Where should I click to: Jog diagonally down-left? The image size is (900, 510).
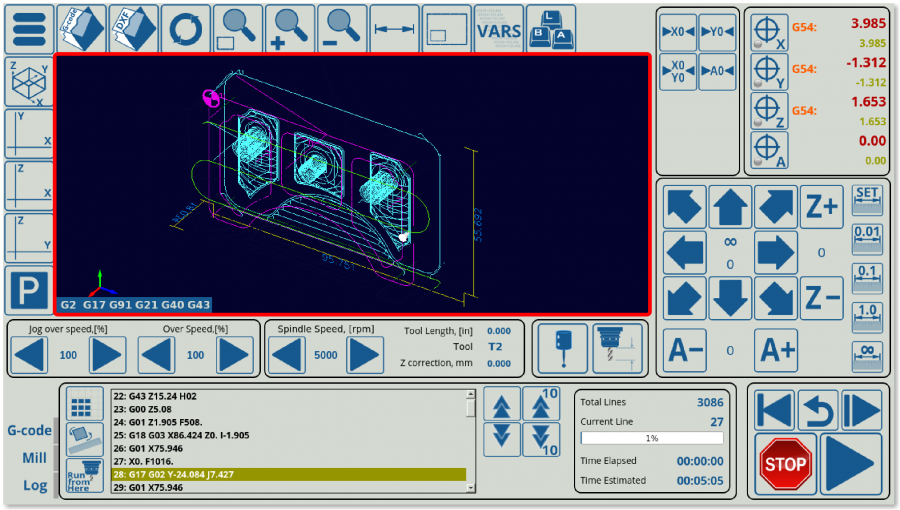click(685, 298)
